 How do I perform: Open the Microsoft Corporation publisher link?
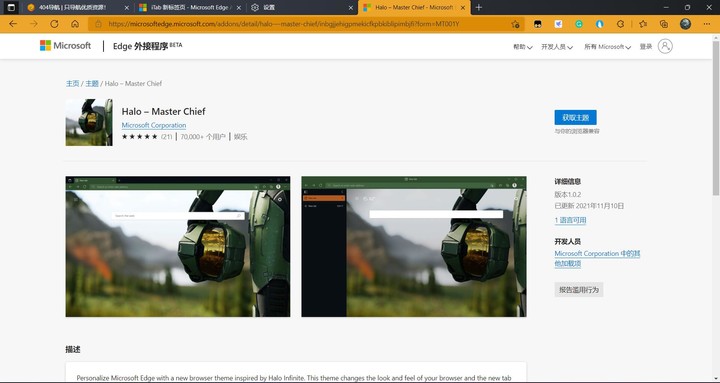coord(154,125)
